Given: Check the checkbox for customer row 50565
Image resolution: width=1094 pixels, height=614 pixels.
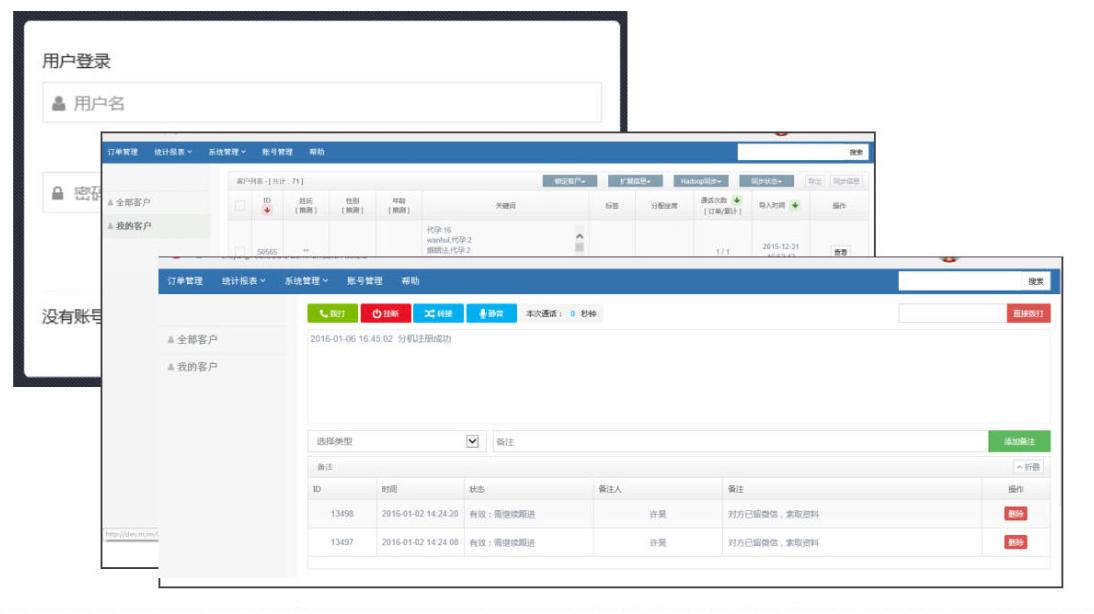Looking at the screenshot, I should click(239, 251).
